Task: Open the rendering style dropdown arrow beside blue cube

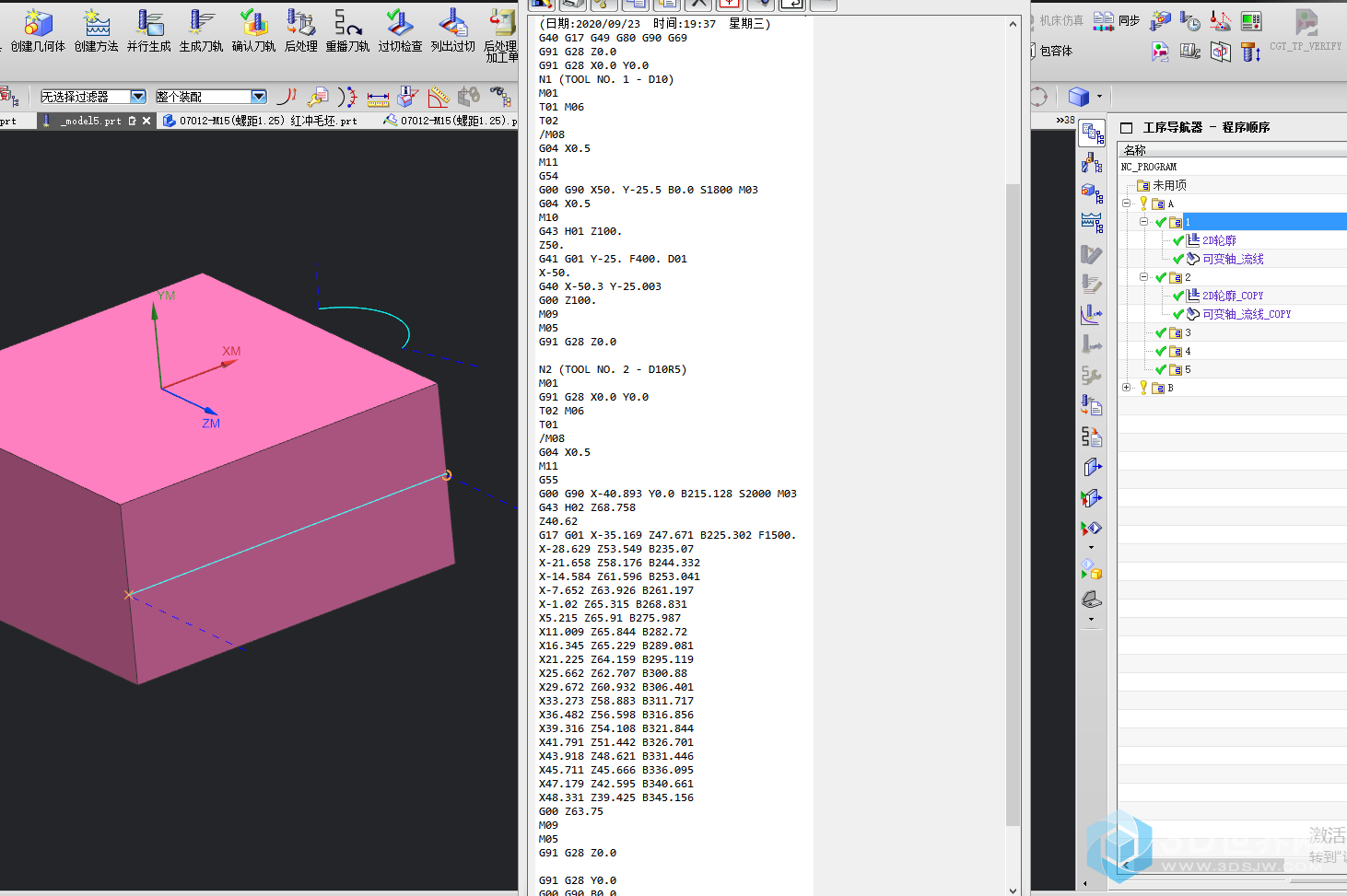Action: [x=1099, y=96]
